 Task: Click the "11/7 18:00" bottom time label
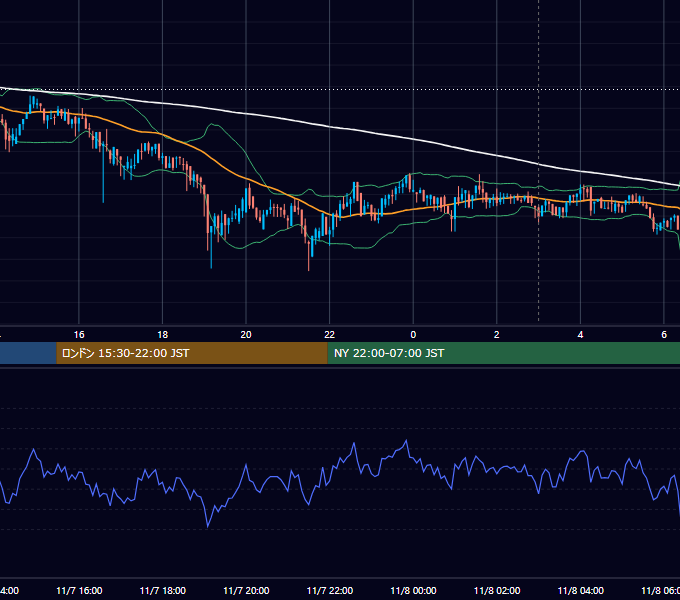[163, 591]
